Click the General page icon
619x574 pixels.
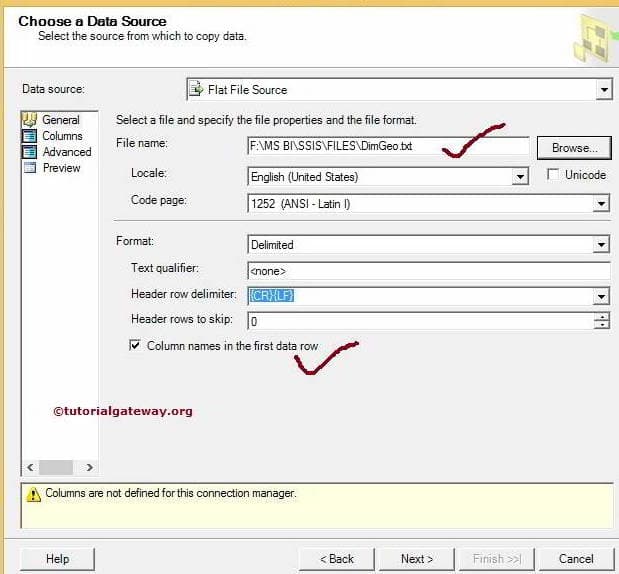pos(30,120)
